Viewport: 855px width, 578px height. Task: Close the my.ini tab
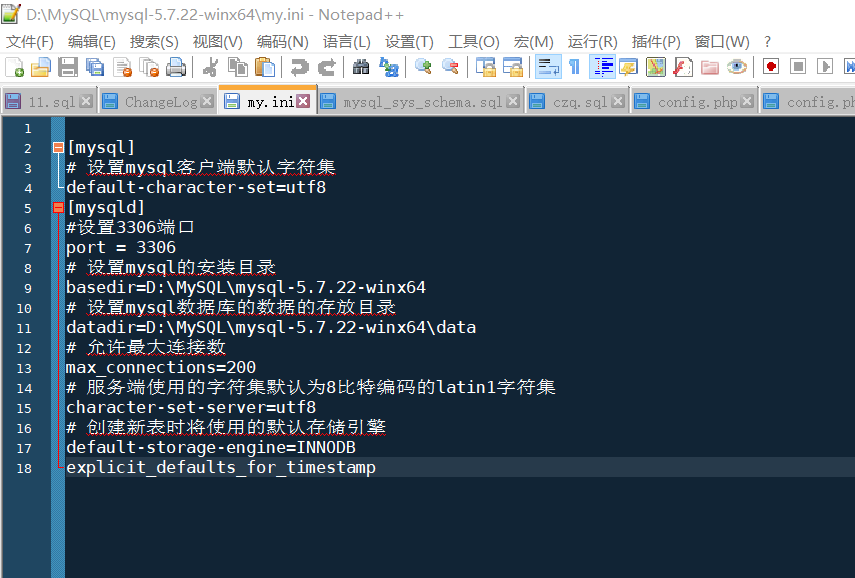coord(303,101)
